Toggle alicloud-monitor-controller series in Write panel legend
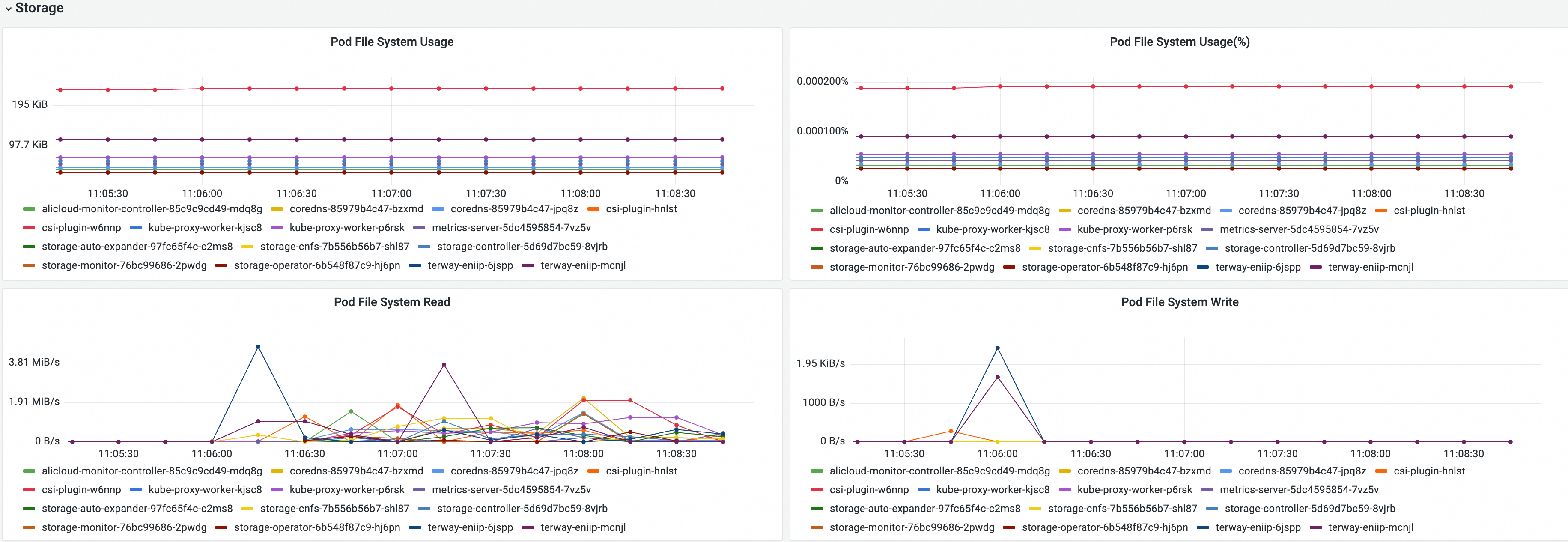The image size is (1568, 542). [939, 471]
